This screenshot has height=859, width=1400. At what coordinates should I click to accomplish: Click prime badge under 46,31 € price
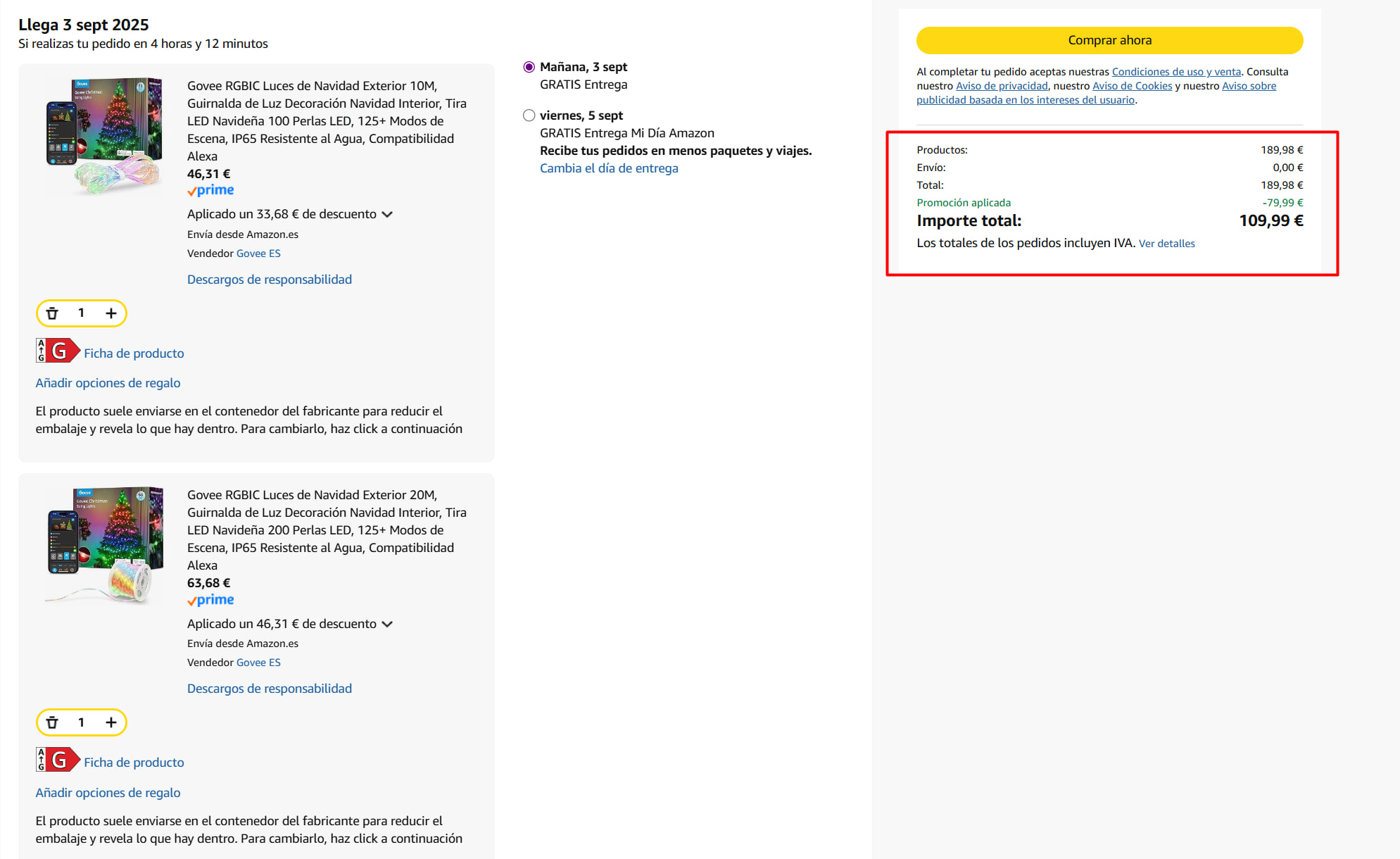210,190
